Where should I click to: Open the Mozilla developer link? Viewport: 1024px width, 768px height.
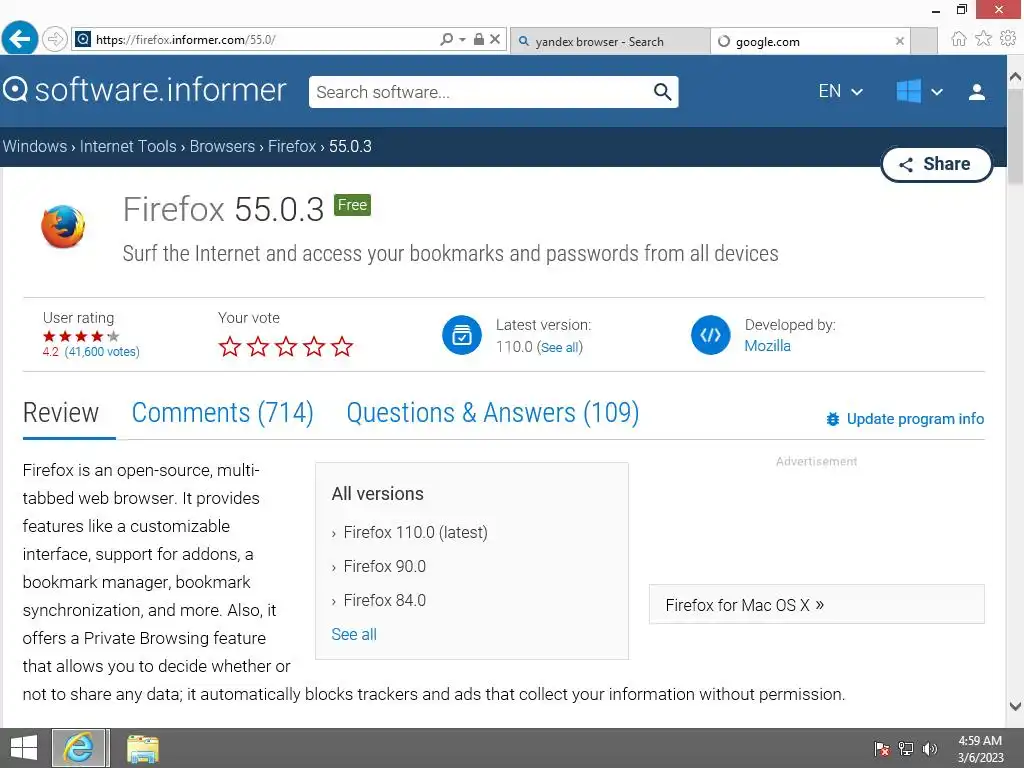pyautogui.click(x=767, y=345)
